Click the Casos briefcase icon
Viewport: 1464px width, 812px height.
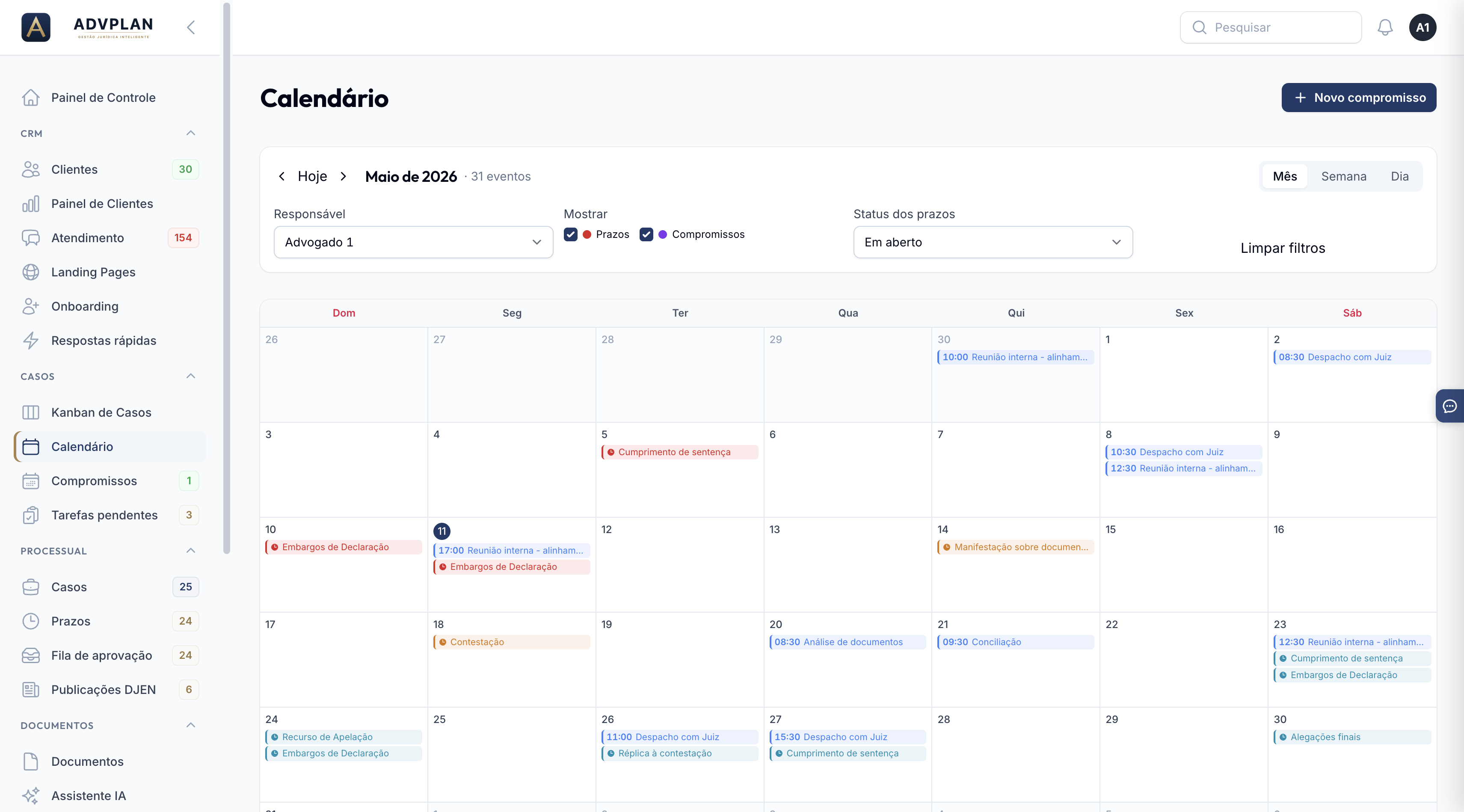(x=31, y=587)
